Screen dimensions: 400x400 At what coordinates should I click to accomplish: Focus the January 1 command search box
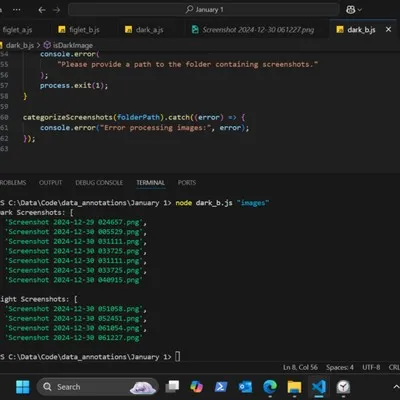pyautogui.click(x=204, y=10)
